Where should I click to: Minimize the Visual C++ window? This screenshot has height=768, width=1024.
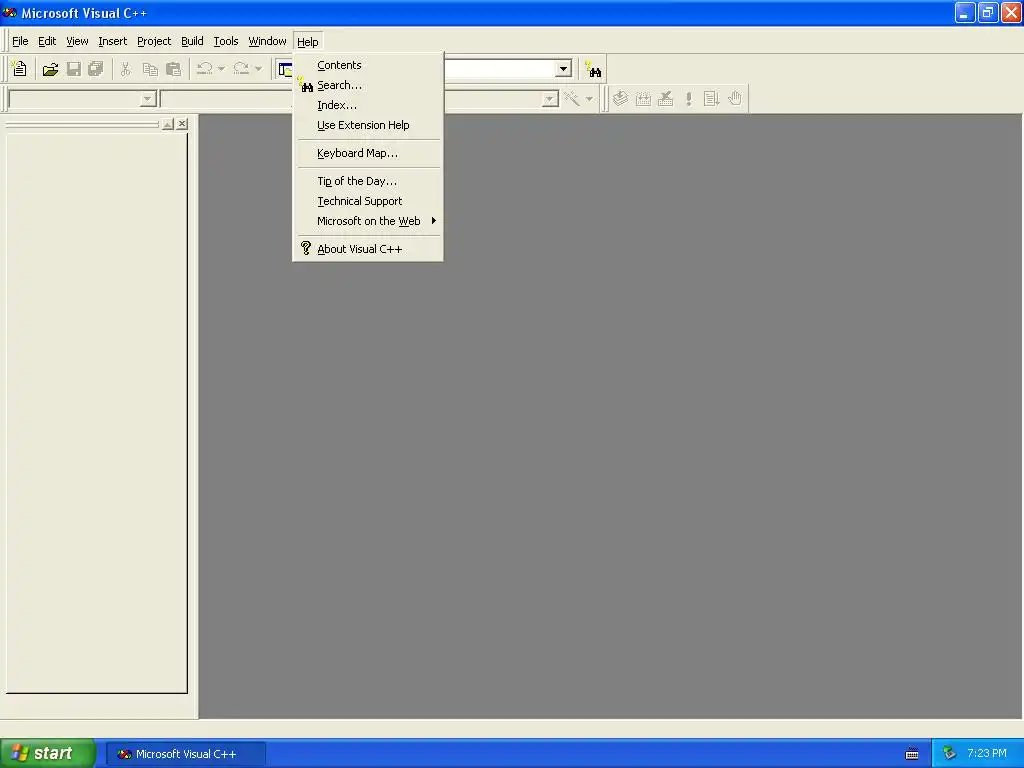[965, 12]
